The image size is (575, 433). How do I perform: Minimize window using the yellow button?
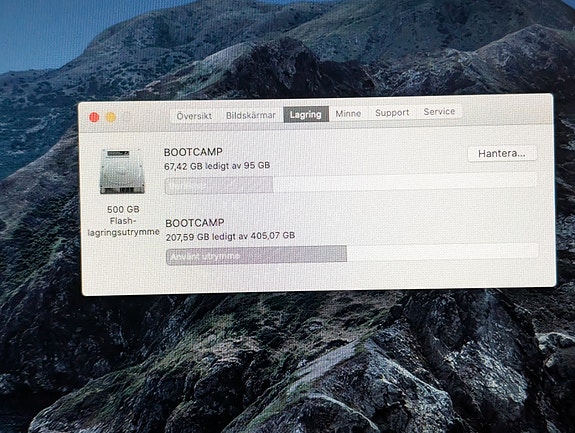[111, 117]
